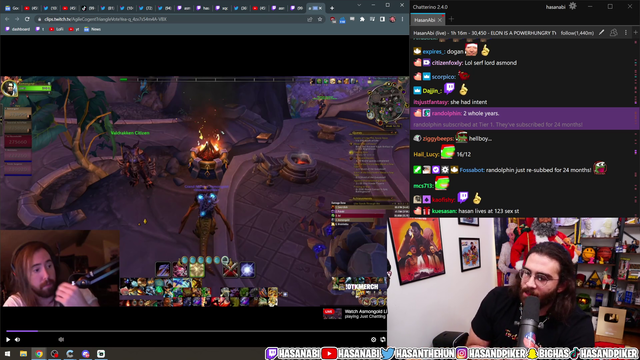Close the HasanAbi chat tab
The image size is (640, 360).
click(x=440, y=20)
